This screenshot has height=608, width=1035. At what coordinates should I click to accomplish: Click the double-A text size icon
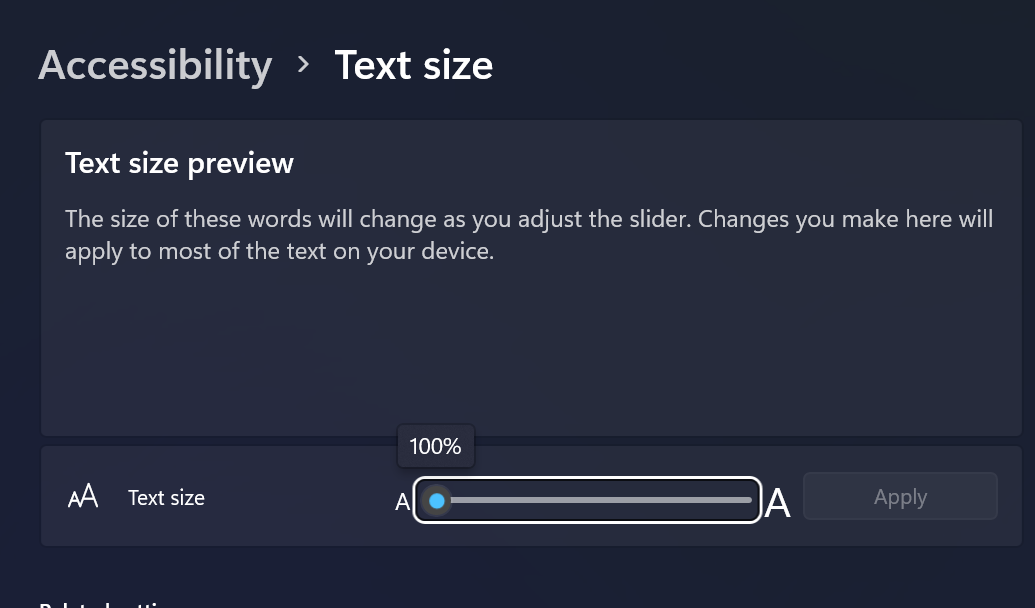(83, 496)
